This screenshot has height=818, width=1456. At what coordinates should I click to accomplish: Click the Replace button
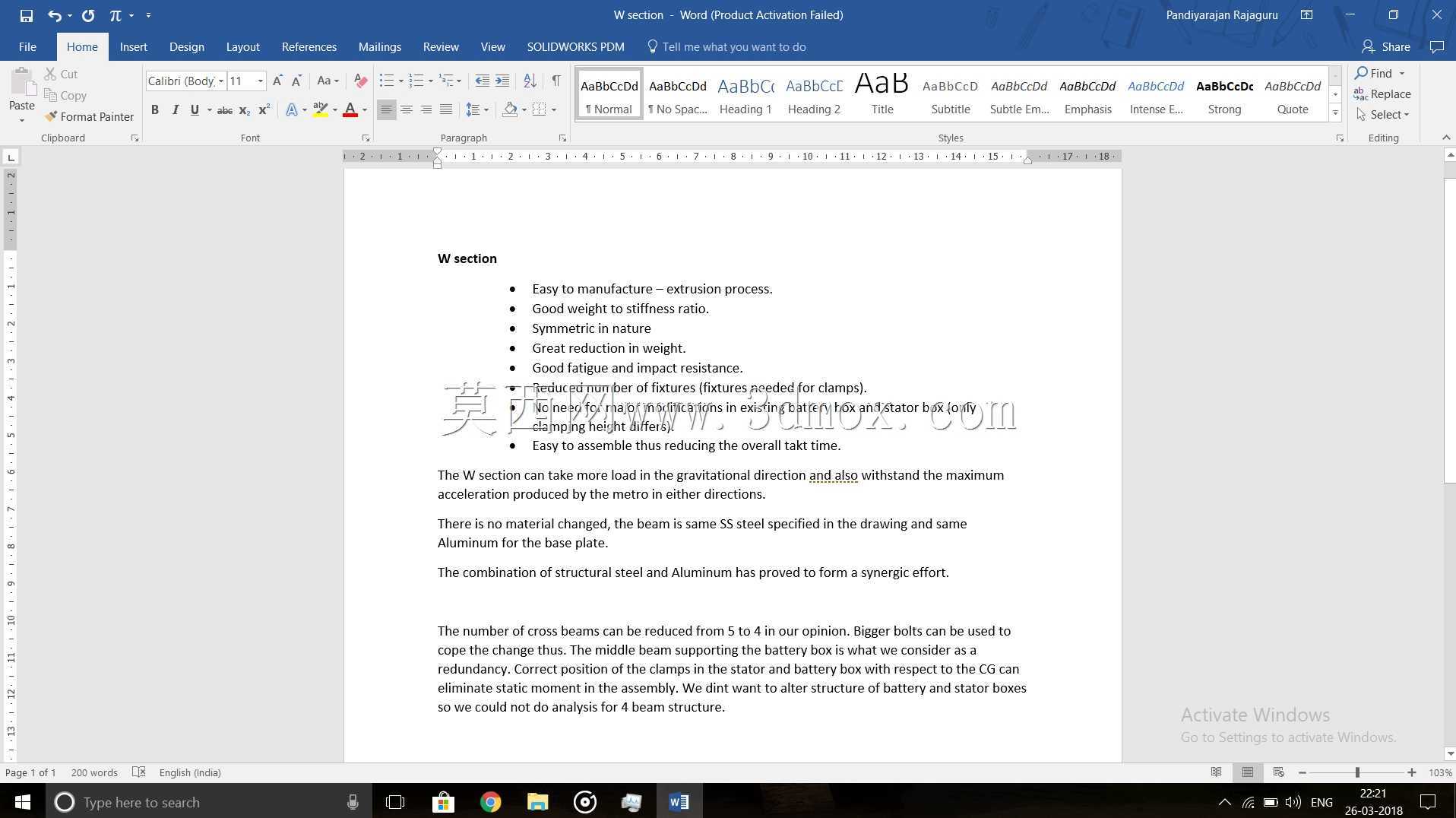point(1383,94)
